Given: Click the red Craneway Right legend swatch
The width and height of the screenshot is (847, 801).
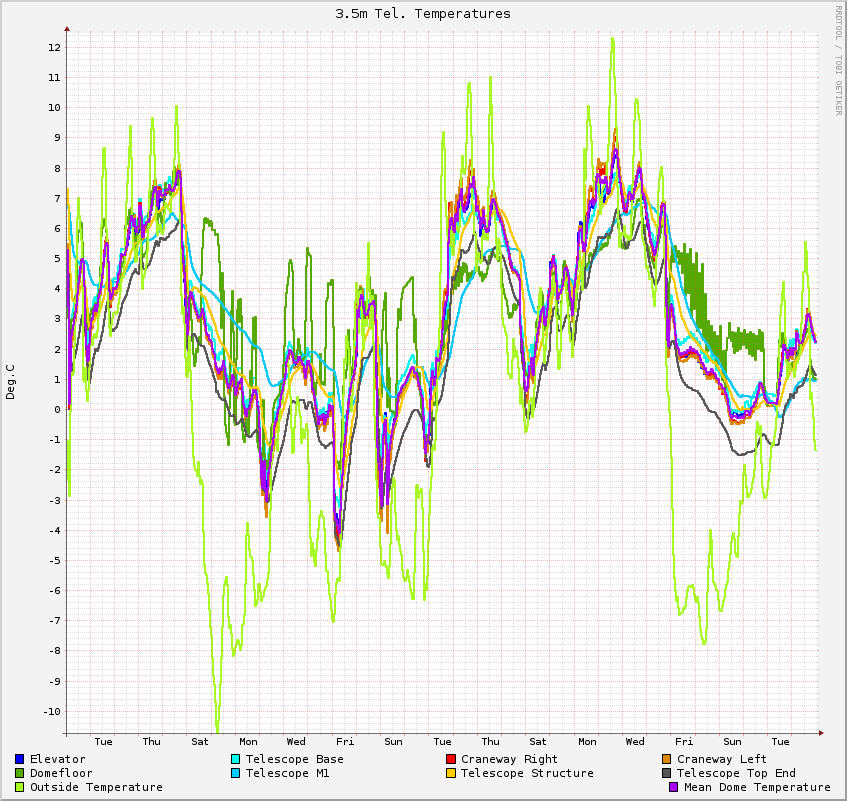Looking at the screenshot, I should 451,760.
